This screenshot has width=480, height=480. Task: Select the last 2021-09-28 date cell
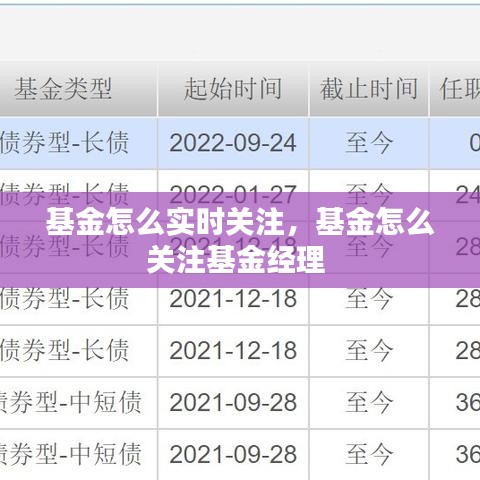(x=233, y=454)
